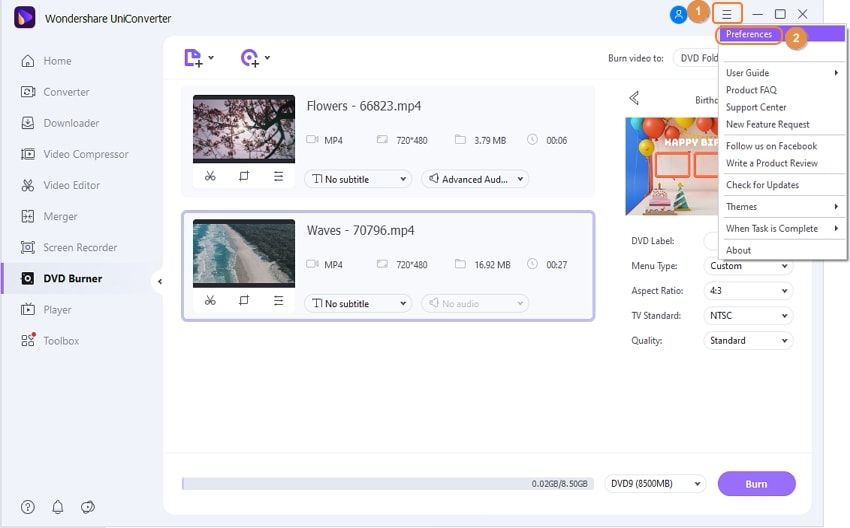Trim Flowers - 66823.mp4 with scissors icon
850x528 pixels.
210,176
